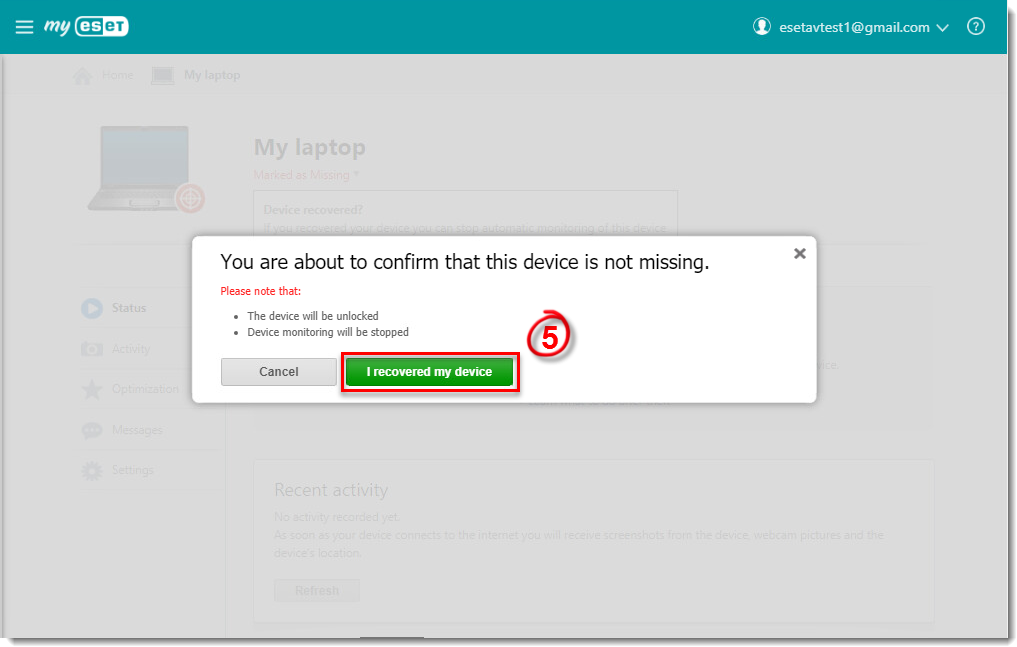Click the Settings gear icon
The image size is (1017, 647).
click(x=92, y=471)
